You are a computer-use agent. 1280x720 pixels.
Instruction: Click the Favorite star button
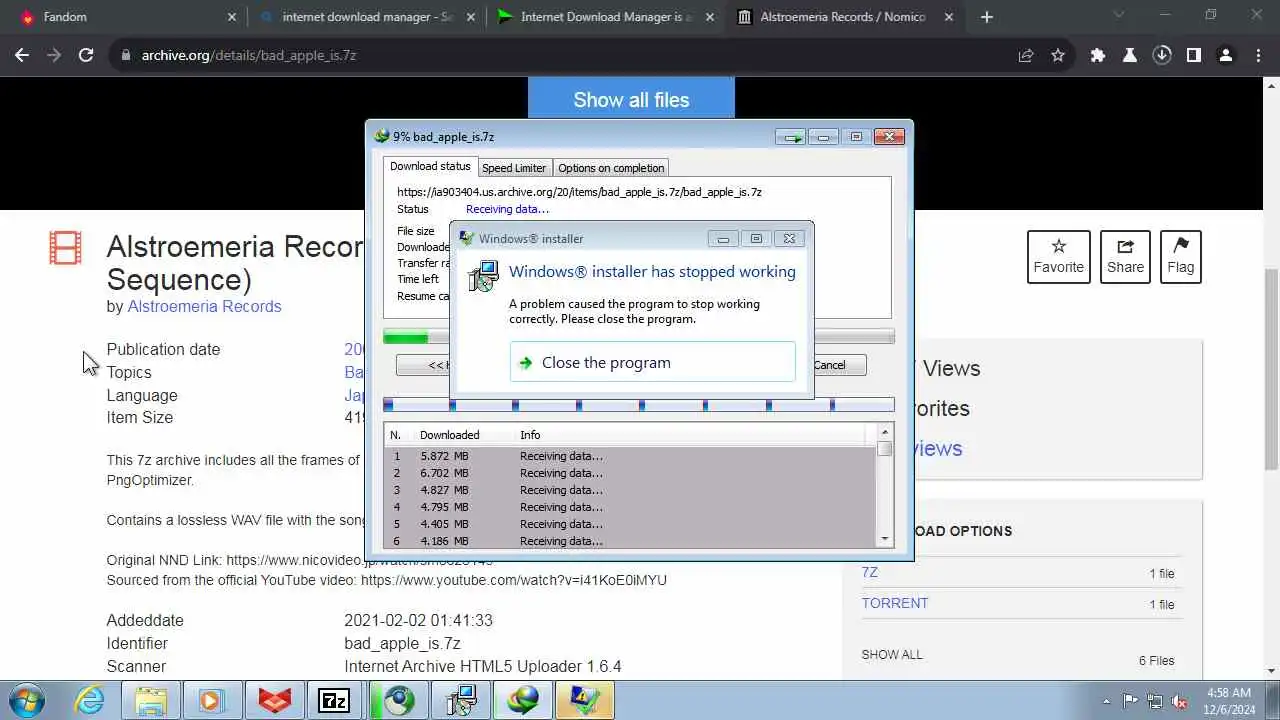[1058, 256]
